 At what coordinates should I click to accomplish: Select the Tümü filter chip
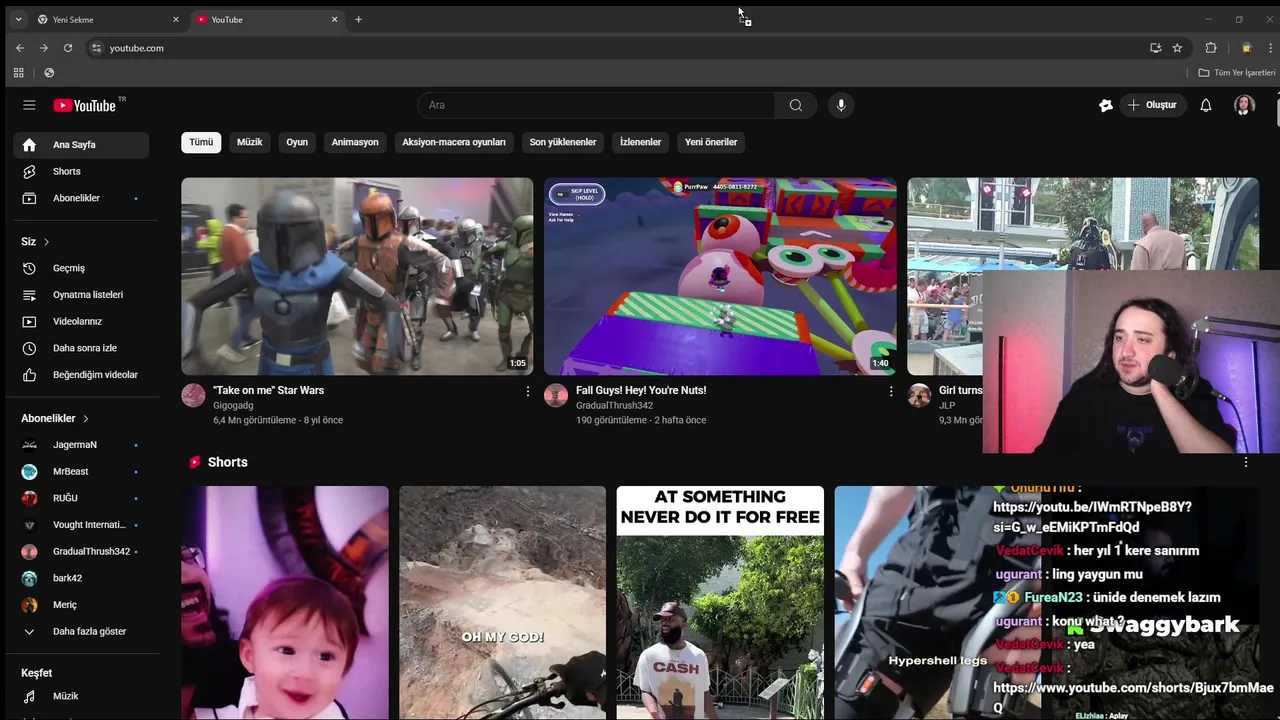pos(201,142)
